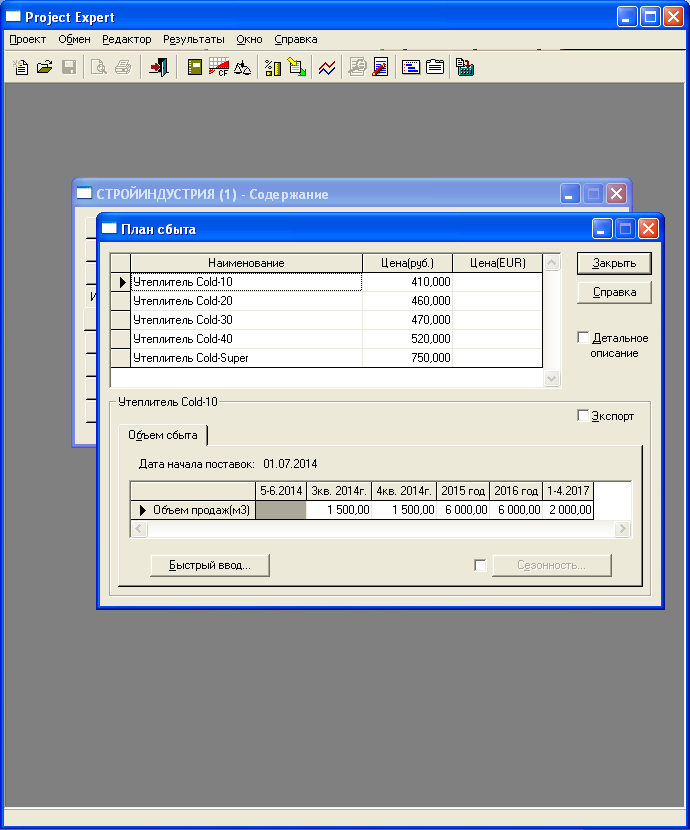
Task: Click the 1-4.2017 sales volume 2 000,00
Action: 568,510
